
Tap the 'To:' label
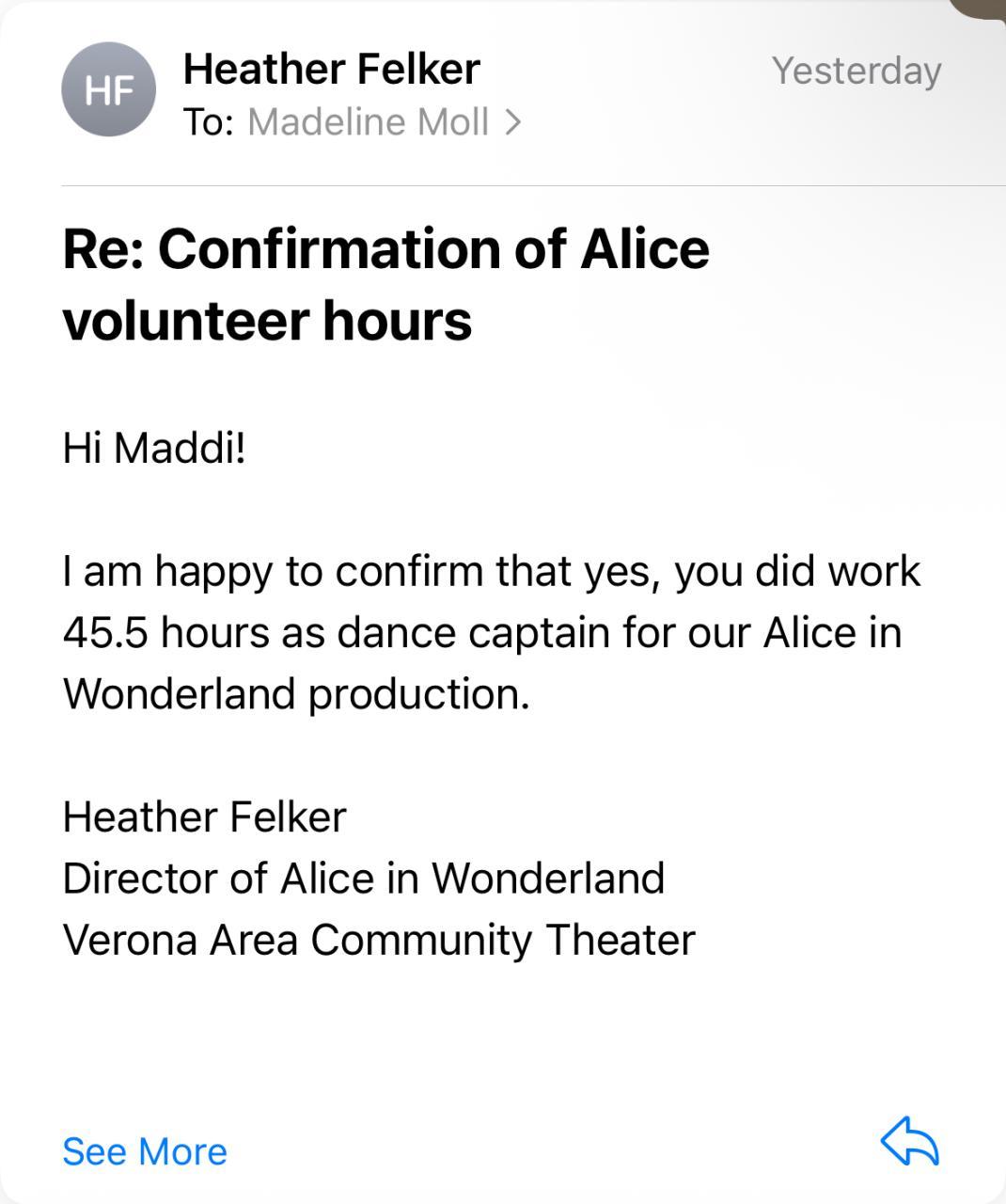coord(208,122)
